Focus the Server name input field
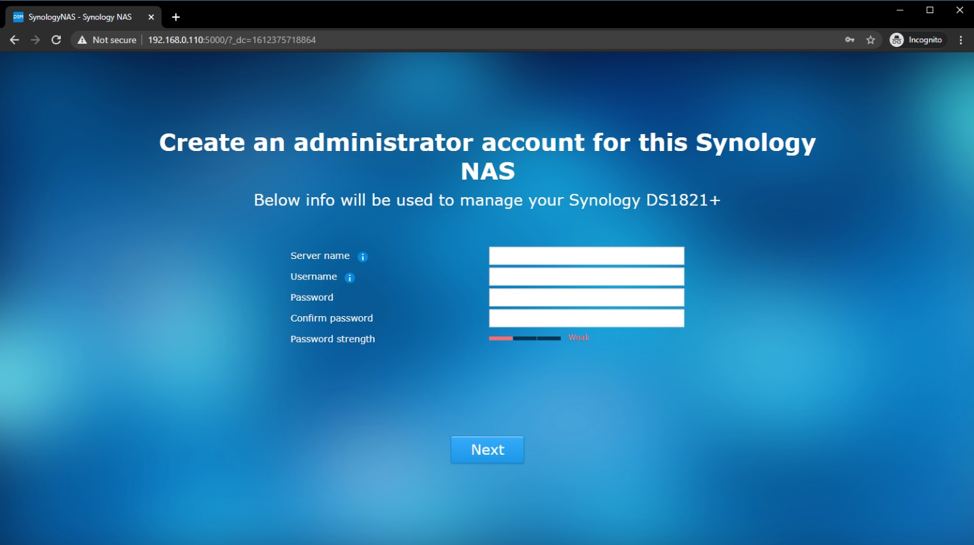The image size is (974, 545). tap(586, 256)
